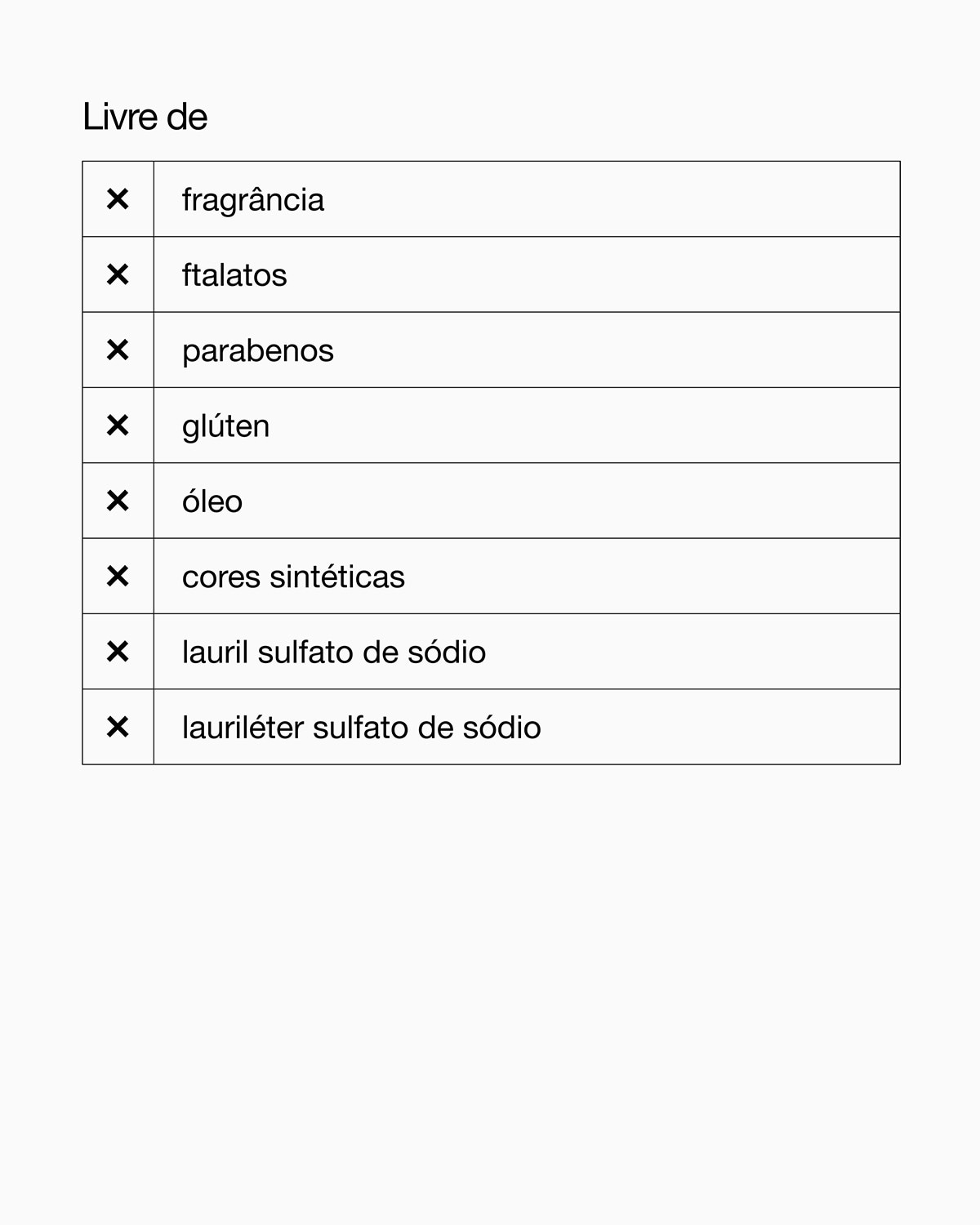Click the X icon beside fragrância
The width and height of the screenshot is (980, 1225).
pos(118,199)
